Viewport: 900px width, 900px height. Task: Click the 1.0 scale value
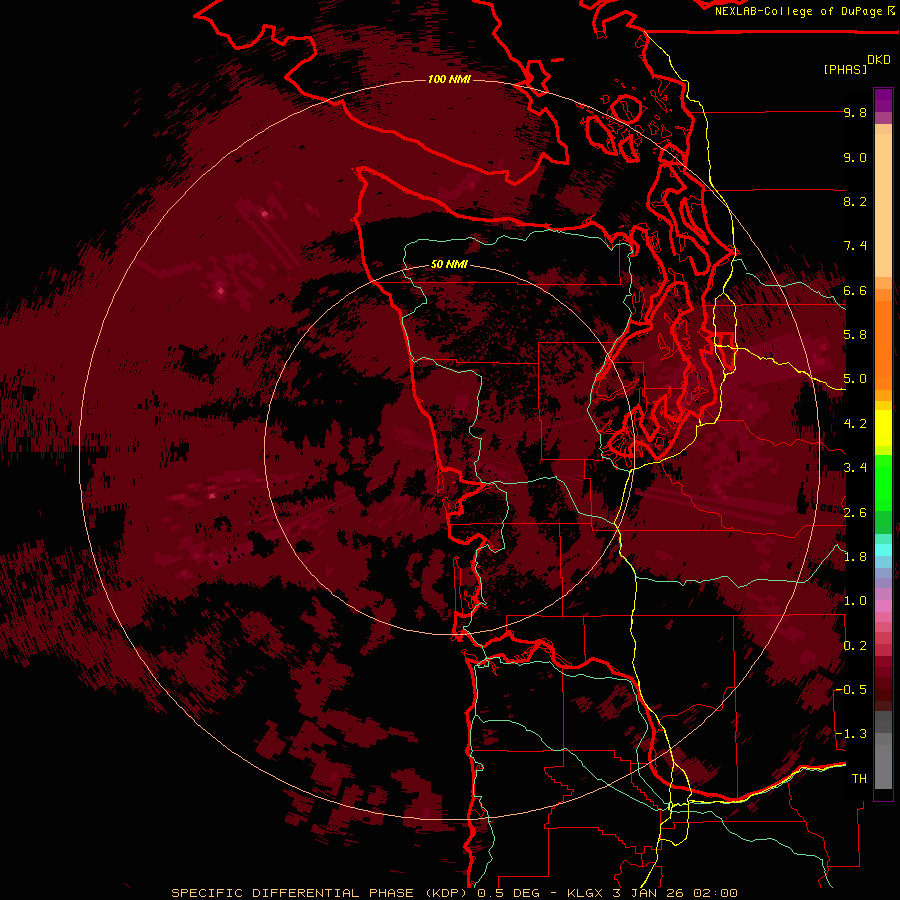[855, 601]
